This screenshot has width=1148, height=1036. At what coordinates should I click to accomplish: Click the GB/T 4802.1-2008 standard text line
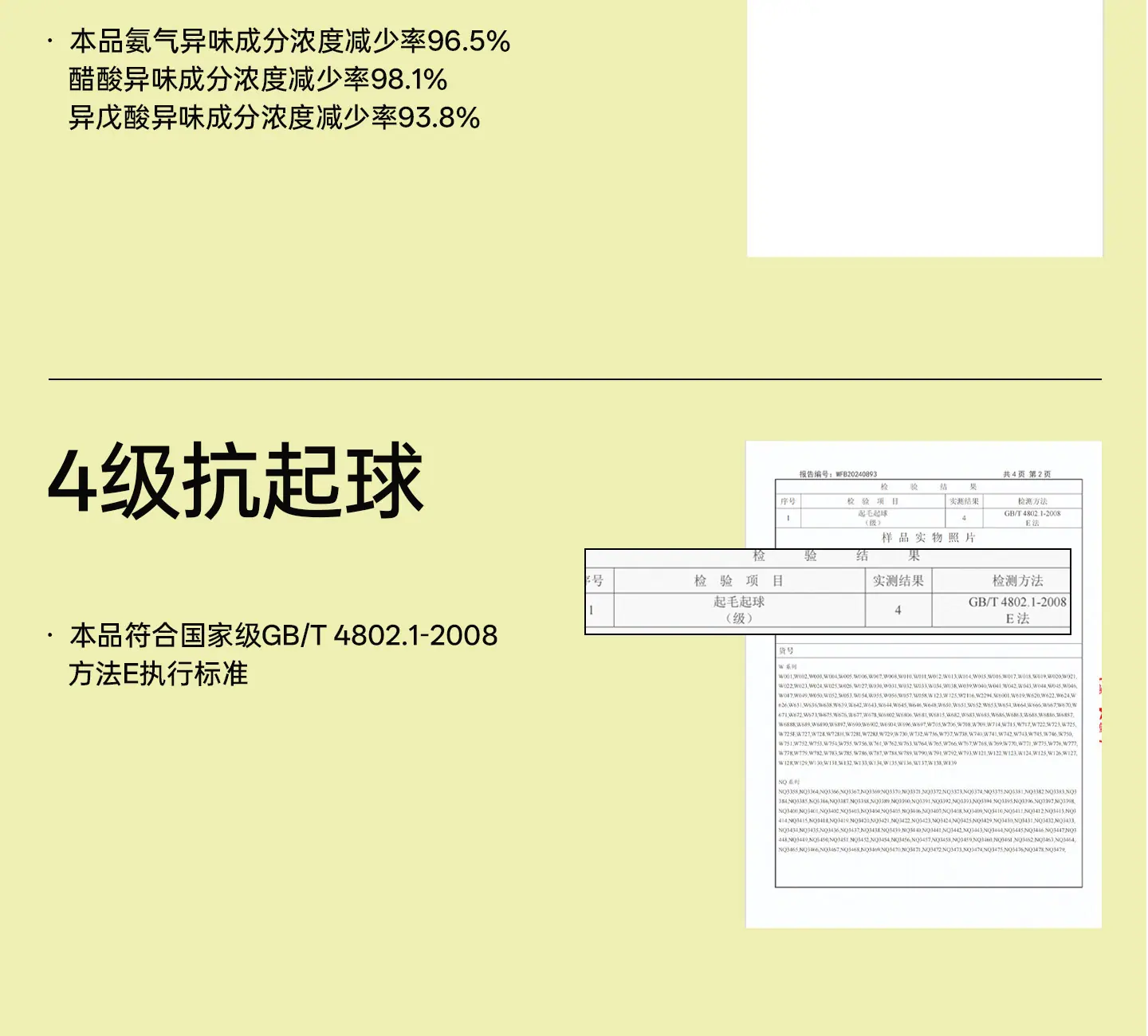pos(284,635)
